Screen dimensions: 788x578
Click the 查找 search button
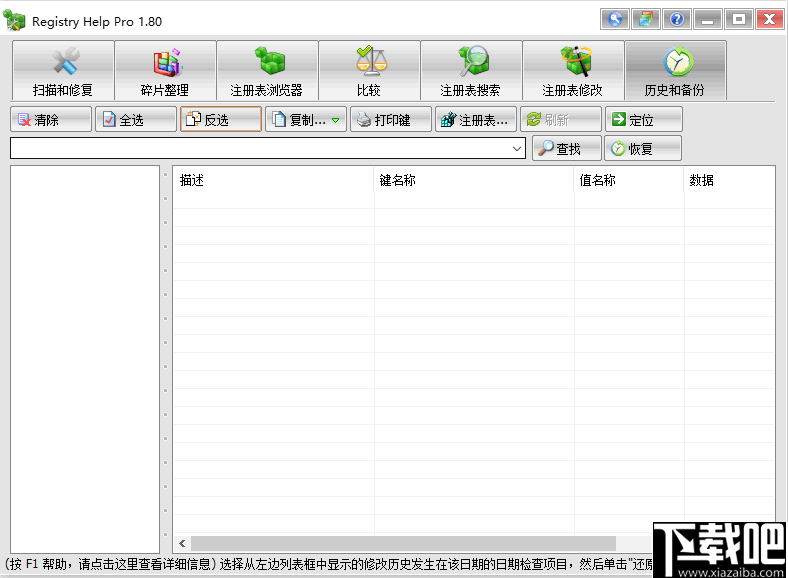coord(567,148)
